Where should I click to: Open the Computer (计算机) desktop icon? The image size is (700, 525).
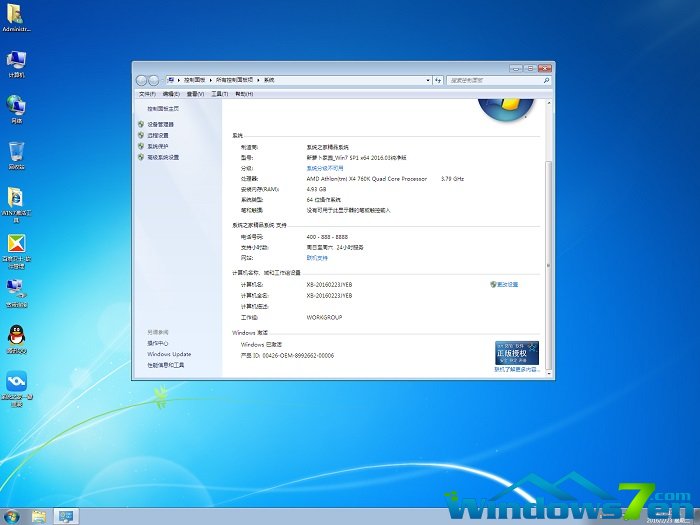point(16,60)
